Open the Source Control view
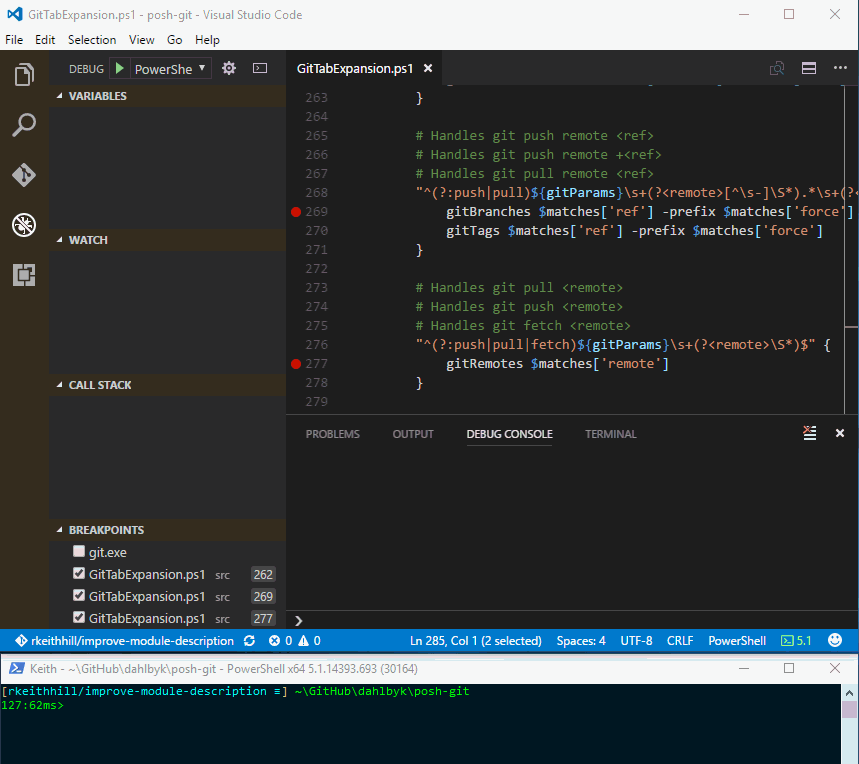859x764 pixels. [23, 175]
